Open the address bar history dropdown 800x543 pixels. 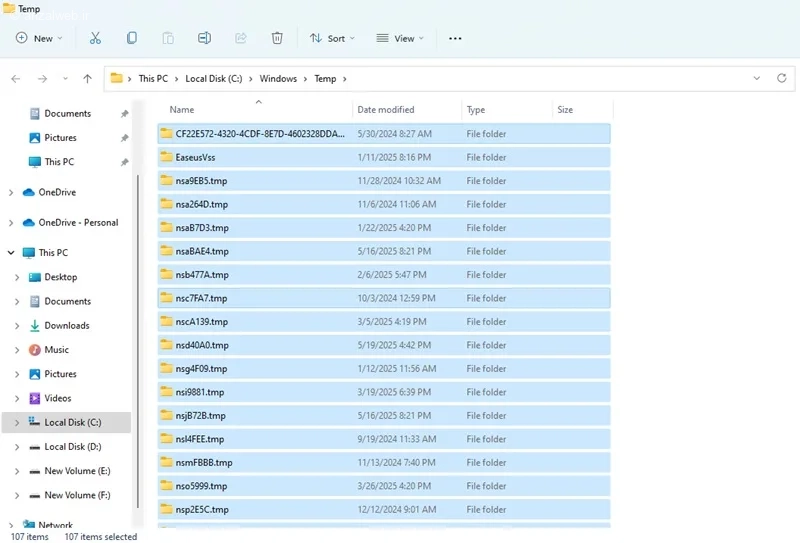[x=757, y=79]
